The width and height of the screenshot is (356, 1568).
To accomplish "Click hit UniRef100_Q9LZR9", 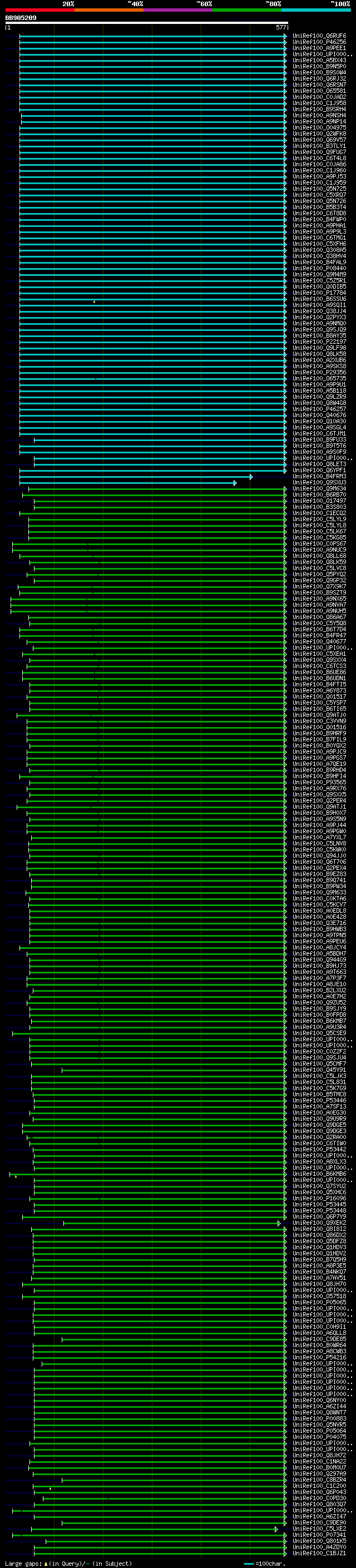I will pyautogui.click(x=319, y=397).
